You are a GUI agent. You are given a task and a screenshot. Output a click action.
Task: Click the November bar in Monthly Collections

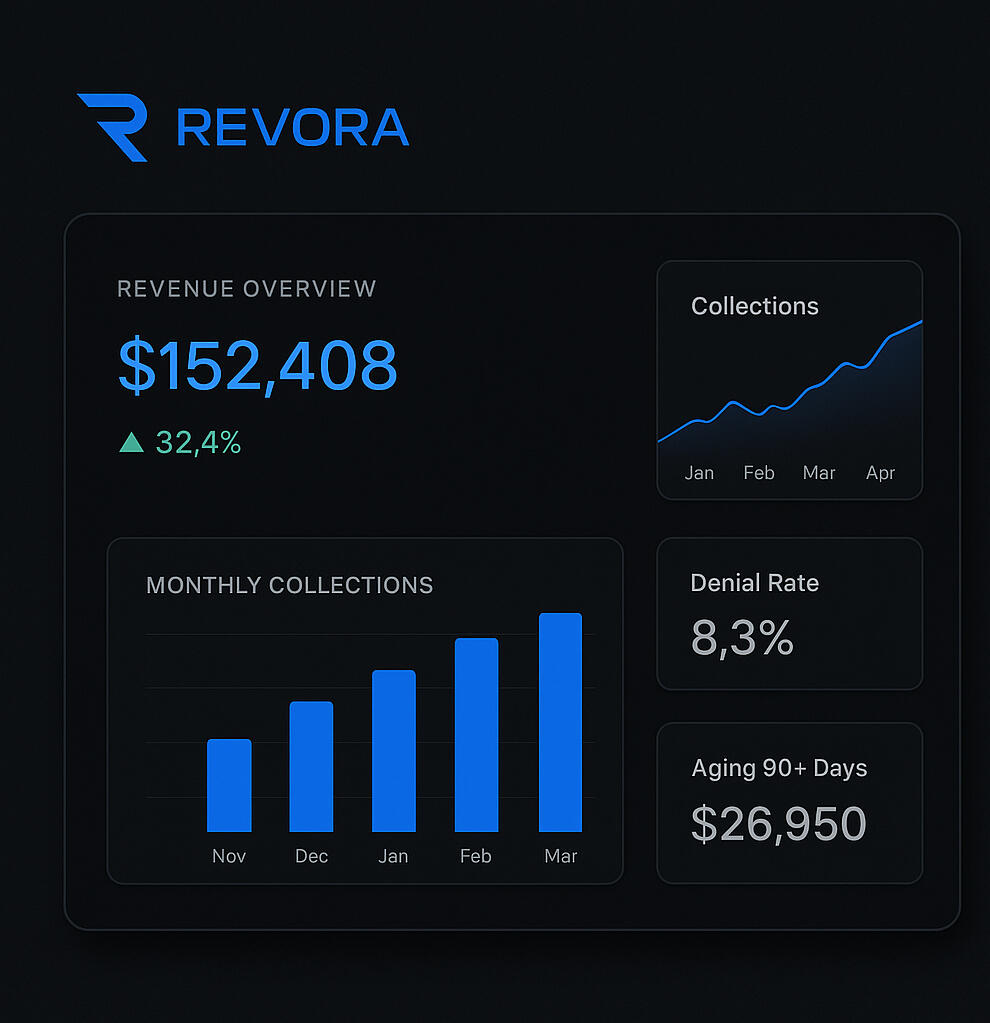click(x=229, y=786)
